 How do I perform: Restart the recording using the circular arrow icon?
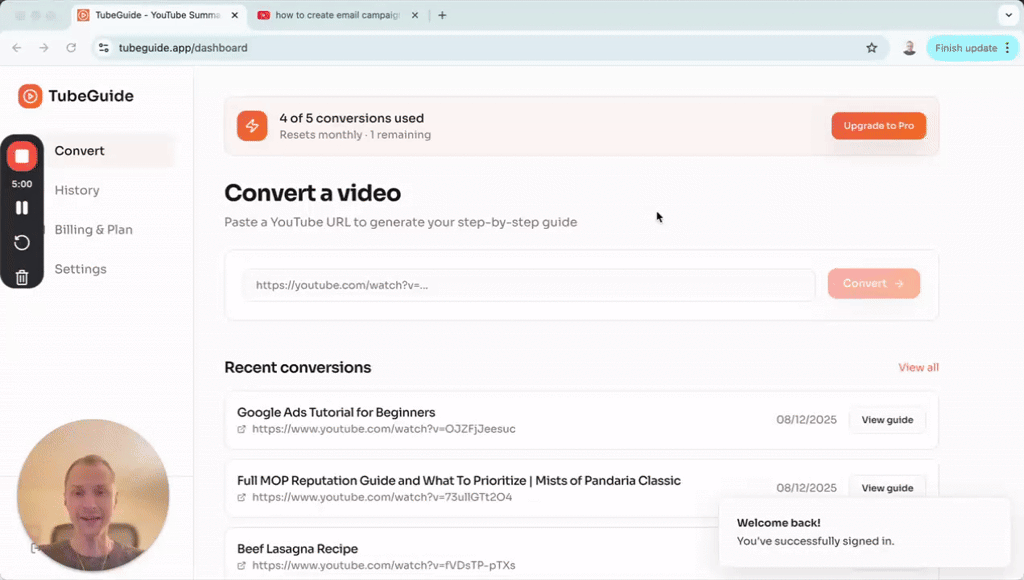tap(22, 242)
